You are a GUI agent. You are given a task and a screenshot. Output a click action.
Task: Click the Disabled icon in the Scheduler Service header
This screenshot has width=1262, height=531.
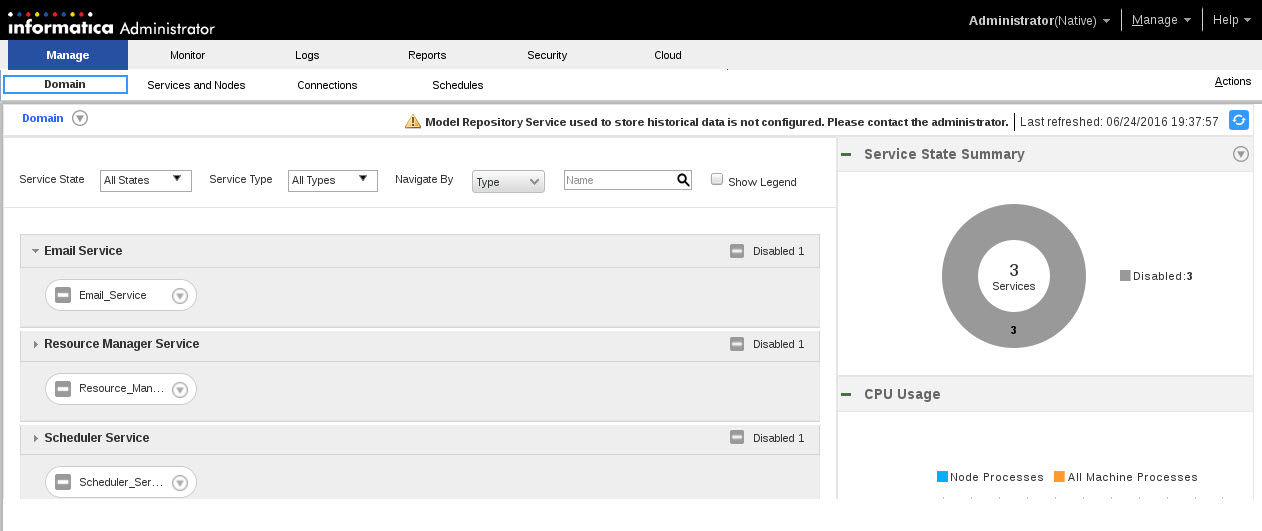(x=737, y=438)
